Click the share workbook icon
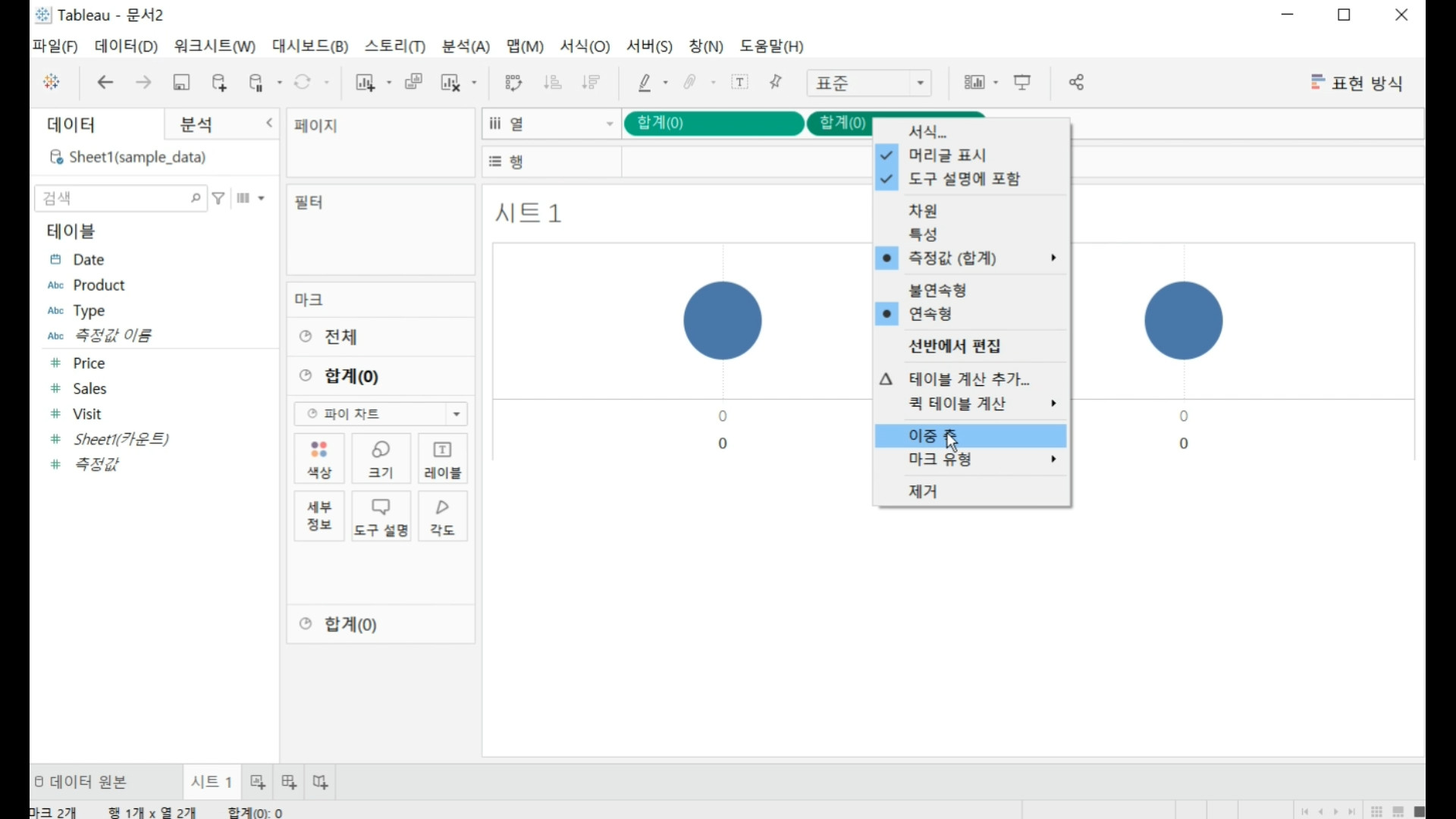1456x819 pixels. 1076,82
